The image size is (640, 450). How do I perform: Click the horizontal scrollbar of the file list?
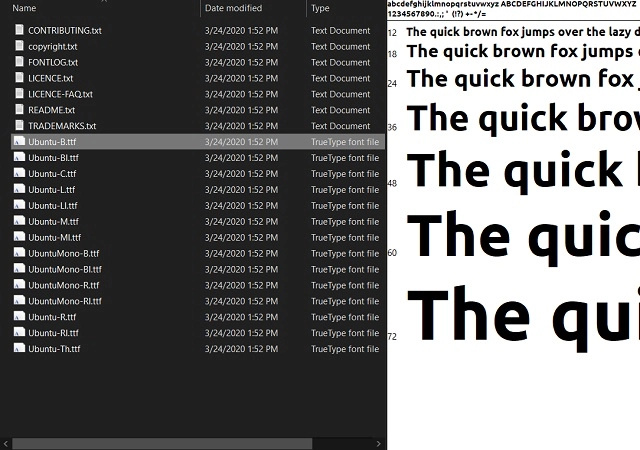point(162,443)
